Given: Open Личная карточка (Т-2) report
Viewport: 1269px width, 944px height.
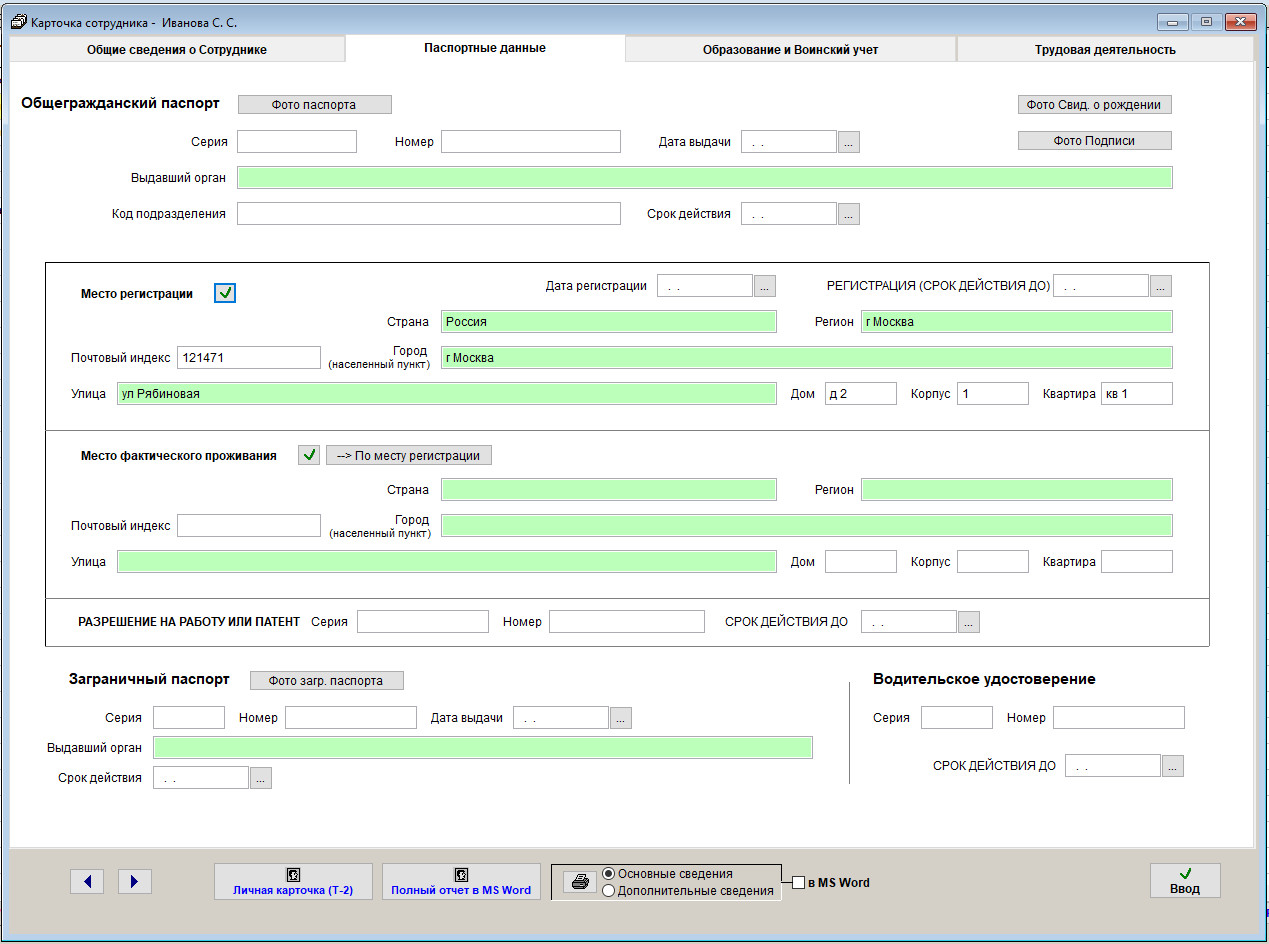Looking at the screenshot, I should coord(293,881).
